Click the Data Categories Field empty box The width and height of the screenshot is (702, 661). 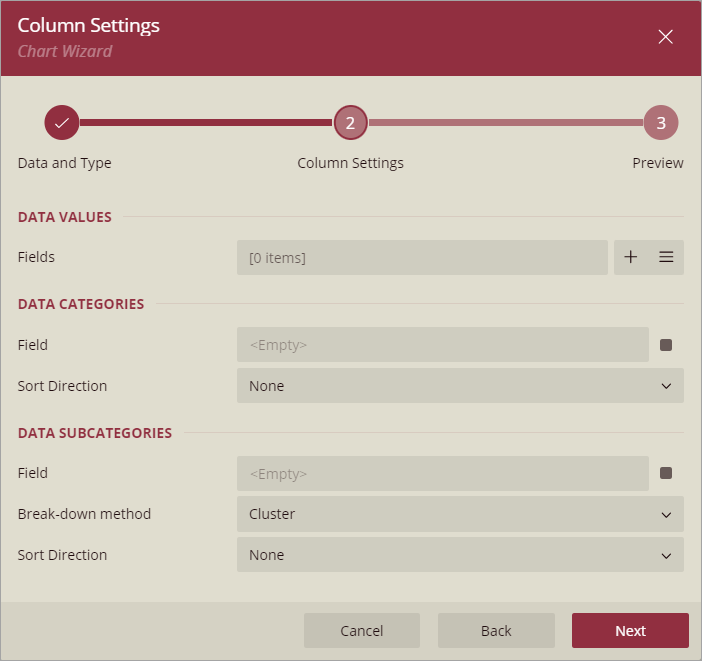click(x=442, y=344)
